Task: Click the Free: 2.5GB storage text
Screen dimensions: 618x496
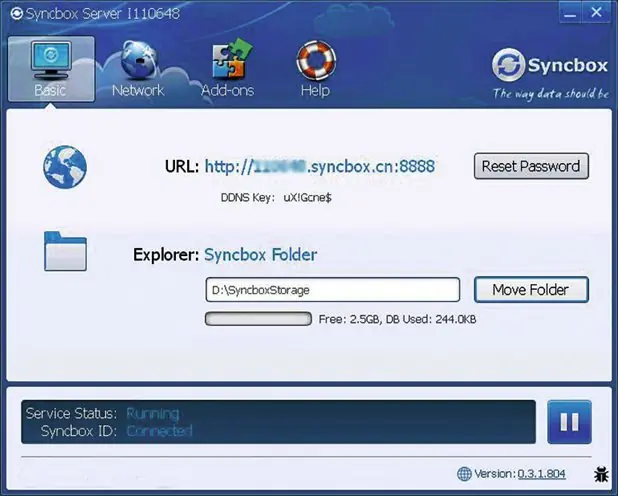Action: 349,319
